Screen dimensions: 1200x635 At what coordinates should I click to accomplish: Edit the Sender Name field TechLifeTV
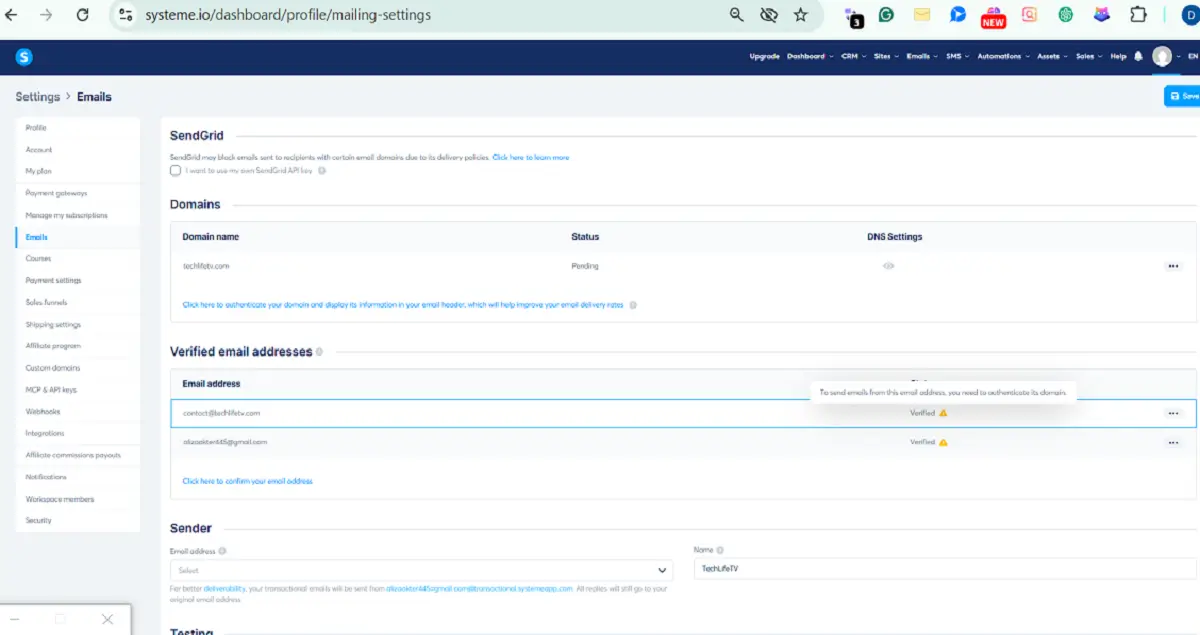tap(945, 569)
